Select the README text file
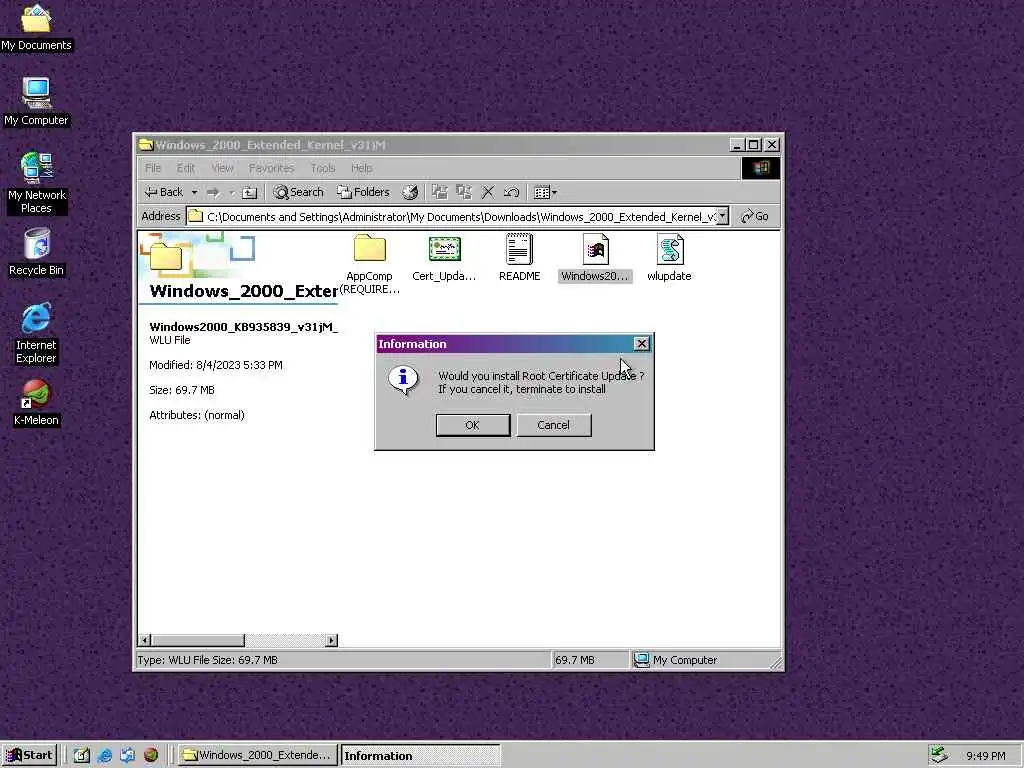The width and height of the screenshot is (1024, 768). coord(519,259)
